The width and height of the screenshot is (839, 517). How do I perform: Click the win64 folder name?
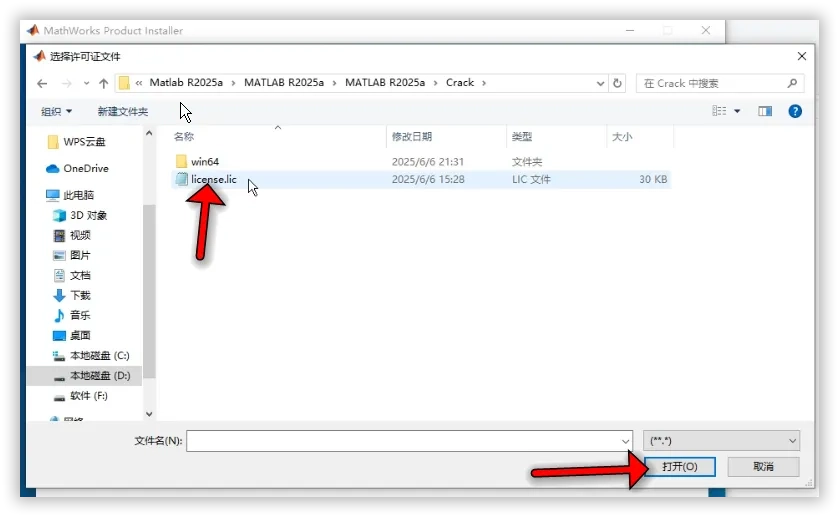click(205, 162)
